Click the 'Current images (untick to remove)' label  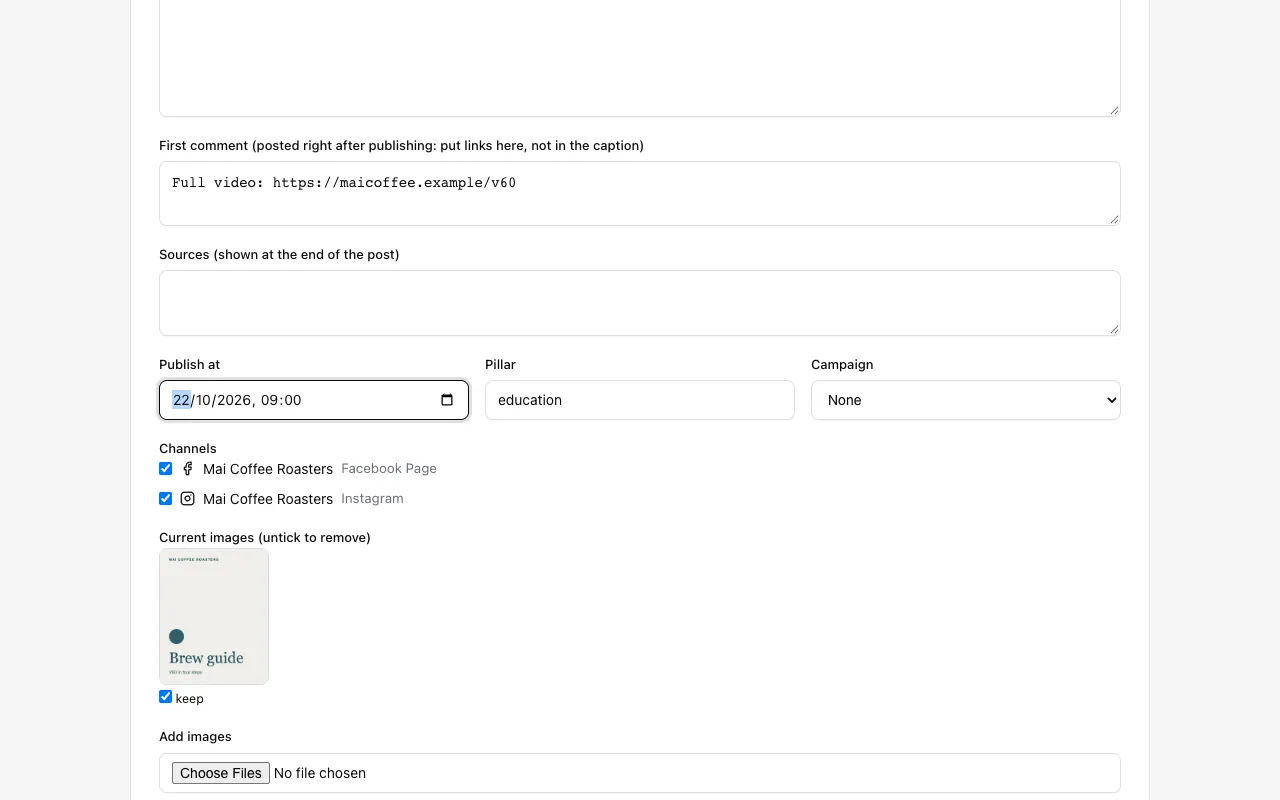click(x=265, y=538)
